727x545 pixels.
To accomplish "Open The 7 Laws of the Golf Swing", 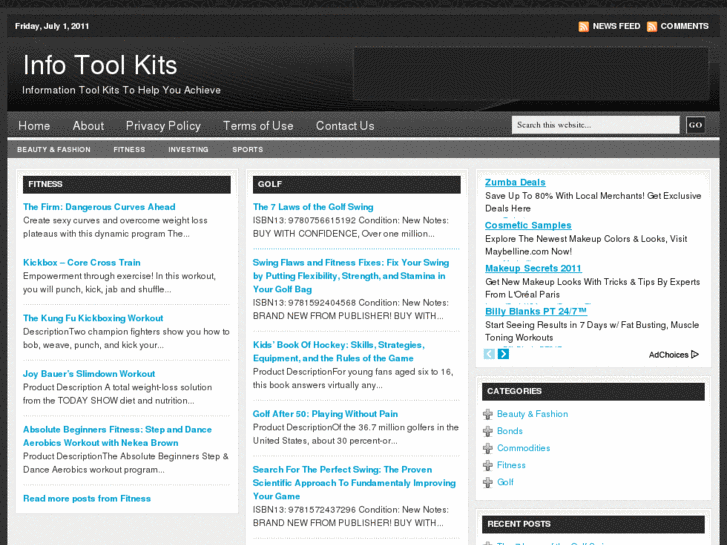I will click(313, 207).
